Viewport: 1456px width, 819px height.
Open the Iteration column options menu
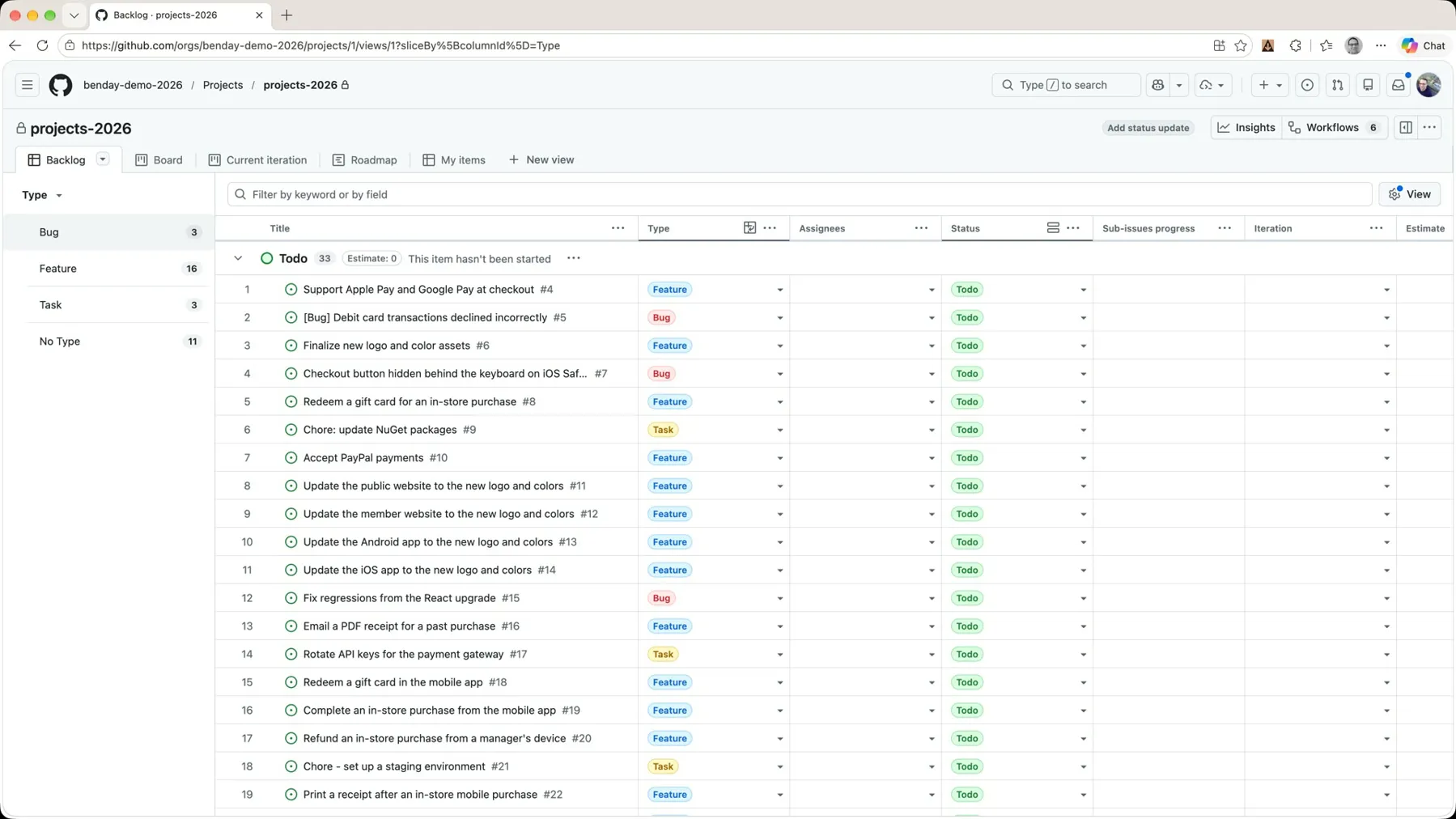tap(1376, 228)
